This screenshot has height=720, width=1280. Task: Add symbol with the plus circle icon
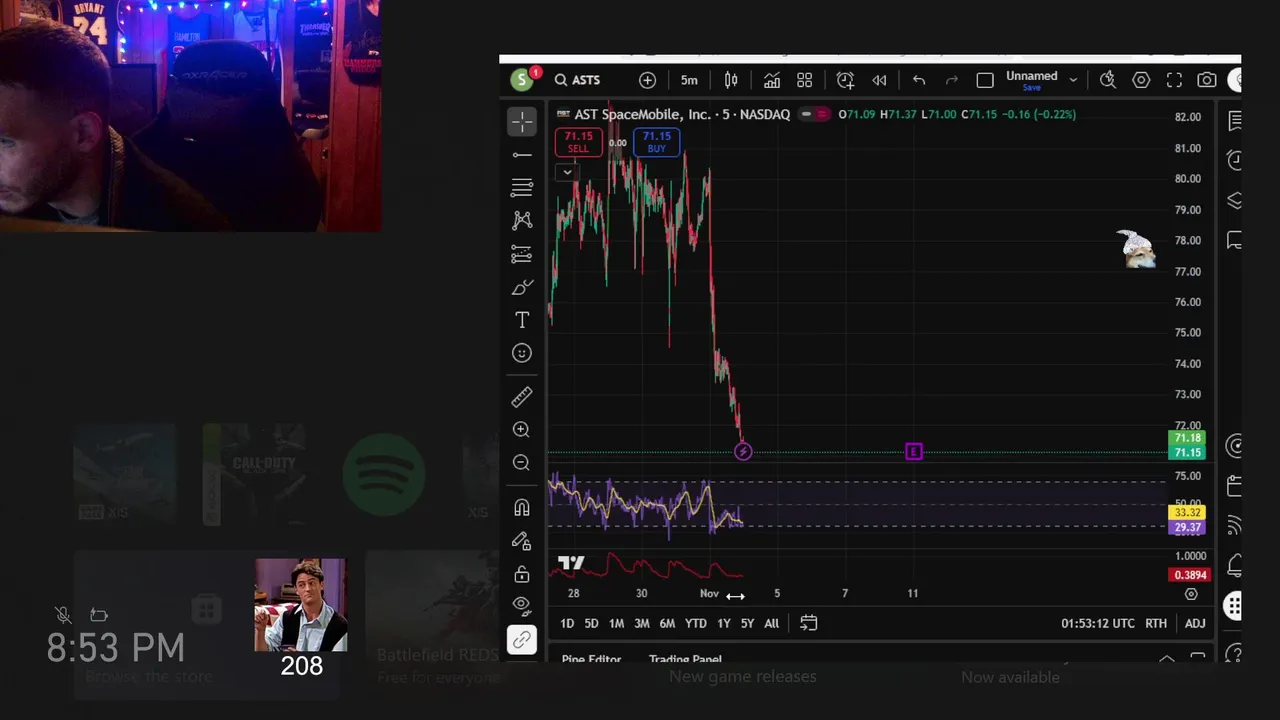[647, 80]
